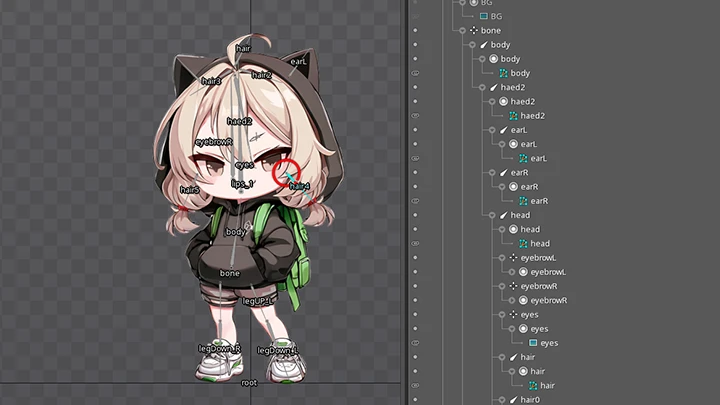The height and width of the screenshot is (405, 720).
Task: Select the 'legDown_R' bone label in the viewport
Action: pyautogui.click(x=219, y=349)
